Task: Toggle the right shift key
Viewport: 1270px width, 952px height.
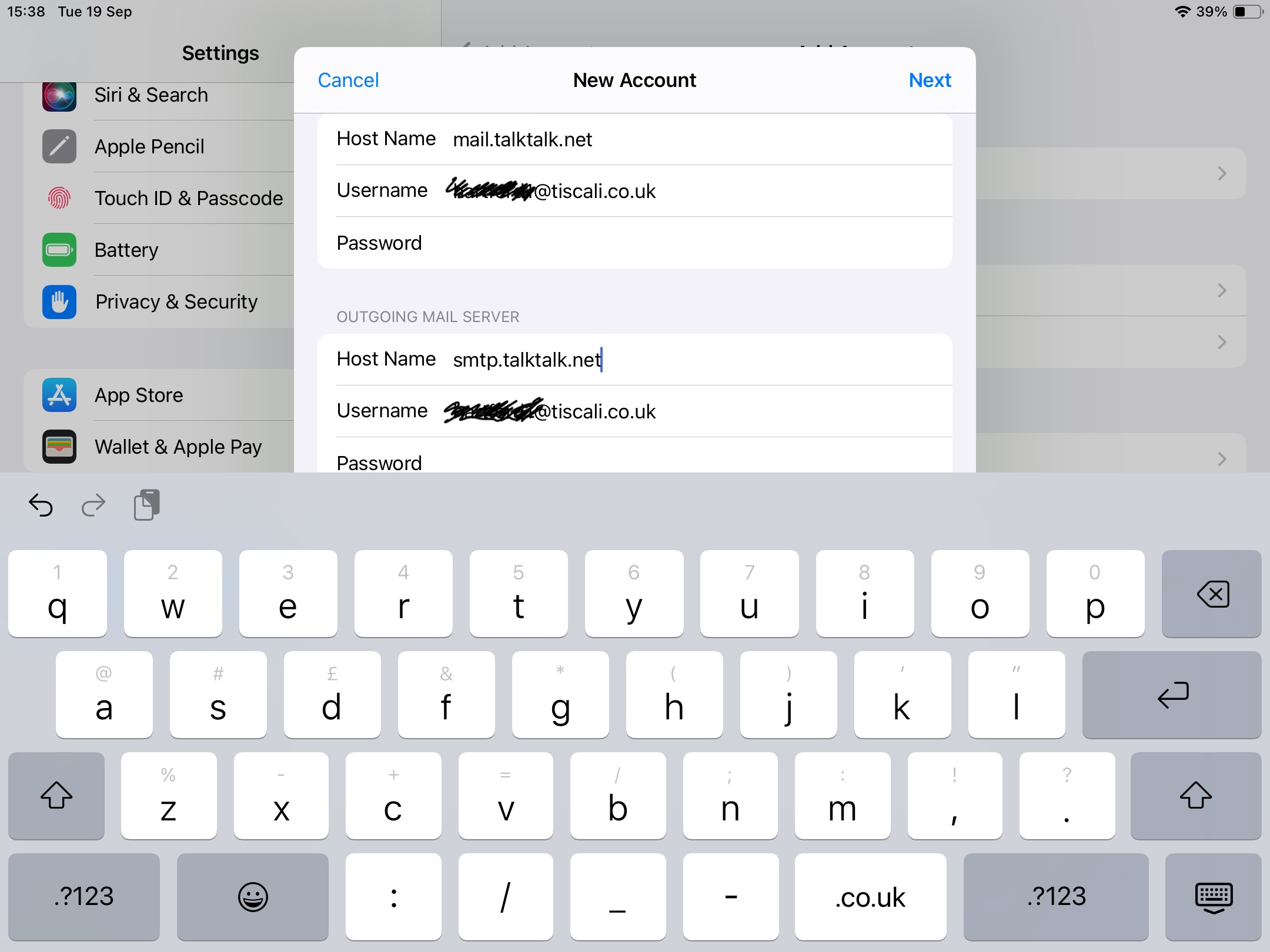Action: [x=1196, y=796]
